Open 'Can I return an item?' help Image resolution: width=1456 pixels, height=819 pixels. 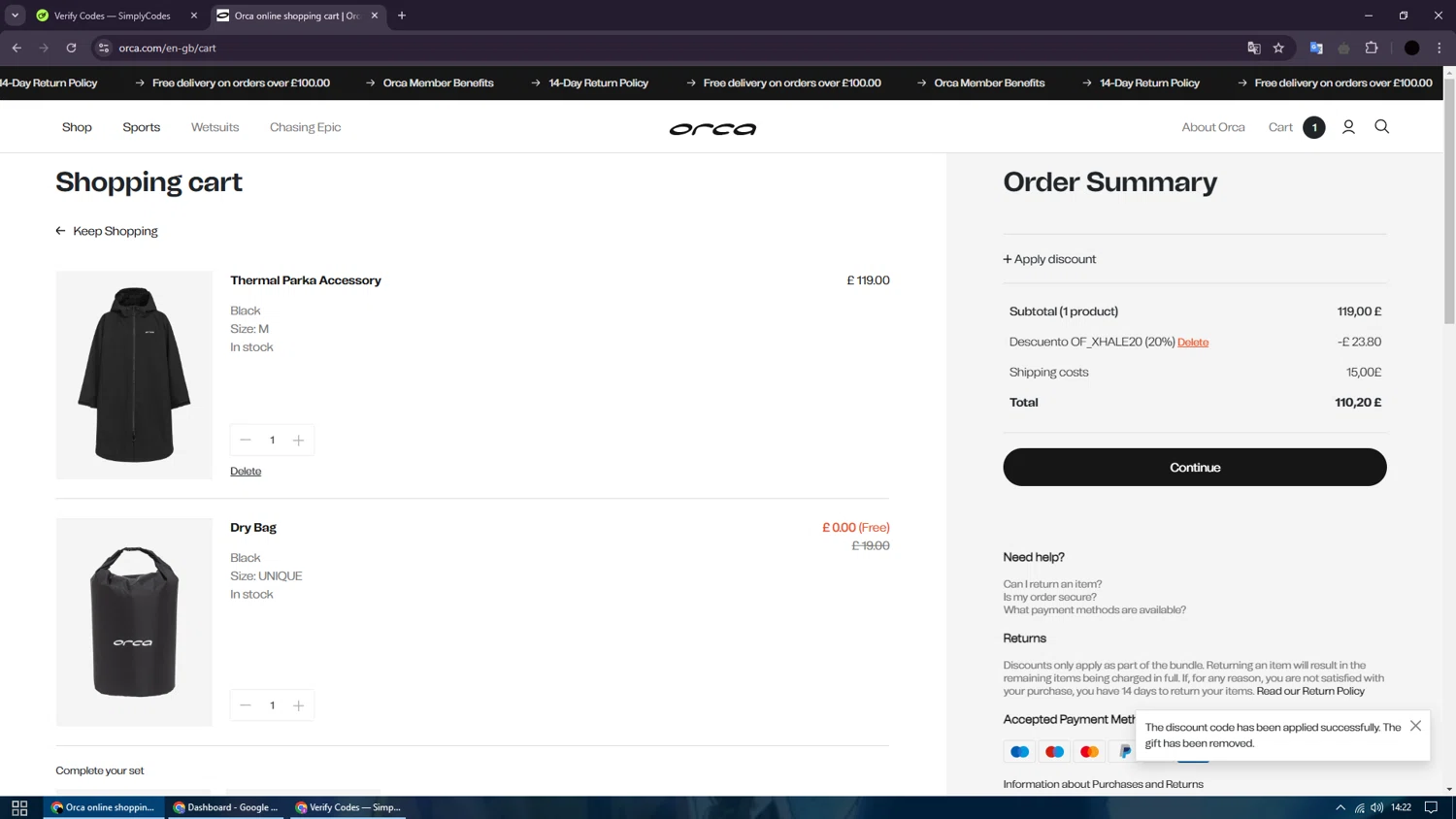[x=1052, y=584]
